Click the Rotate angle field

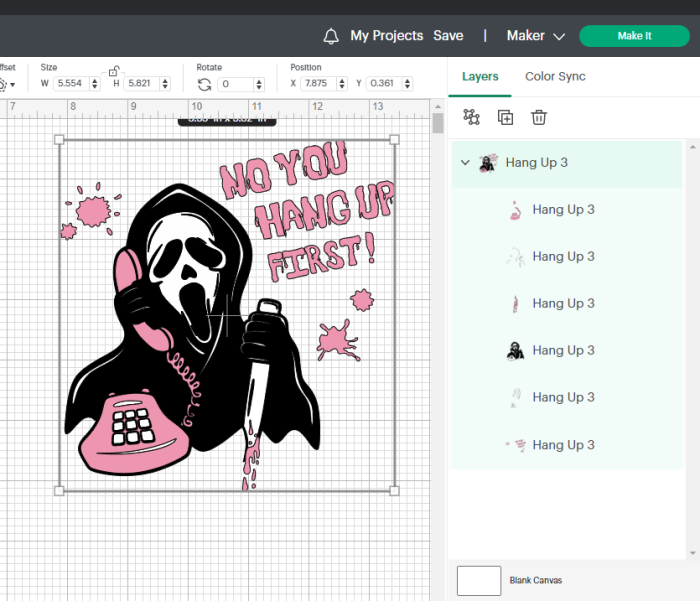click(x=235, y=84)
